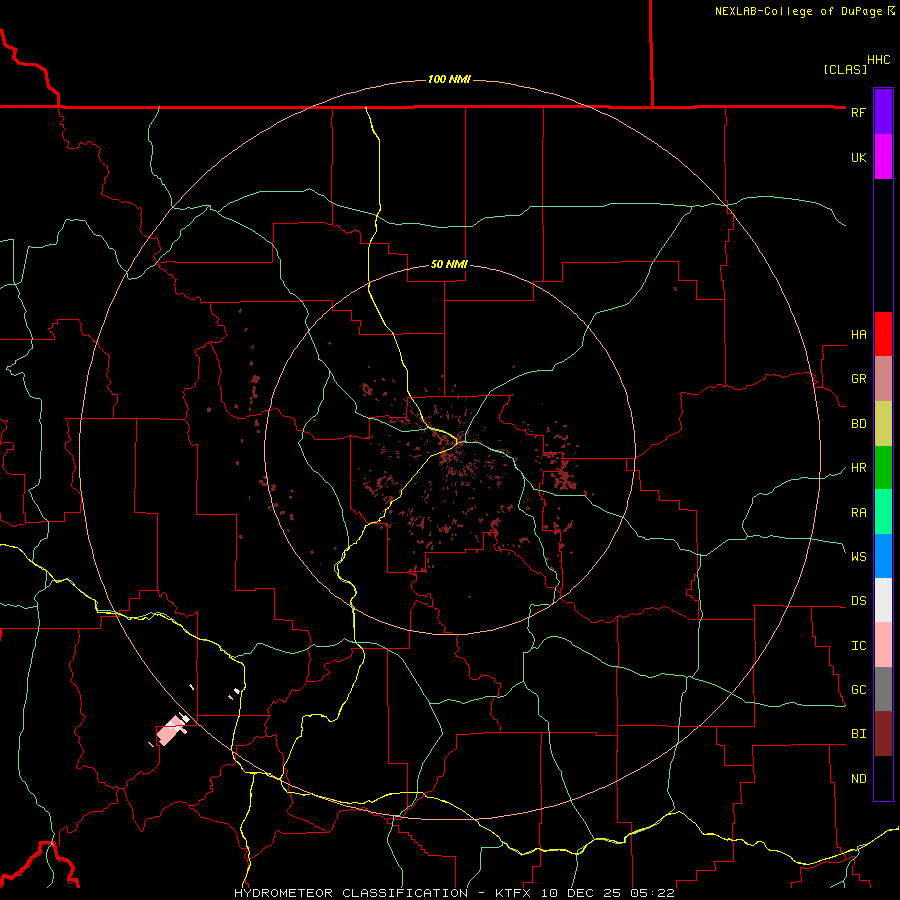Screen dimensions: 900x900
Task: Select the DS white legend swatch
Action: click(883, 600)
